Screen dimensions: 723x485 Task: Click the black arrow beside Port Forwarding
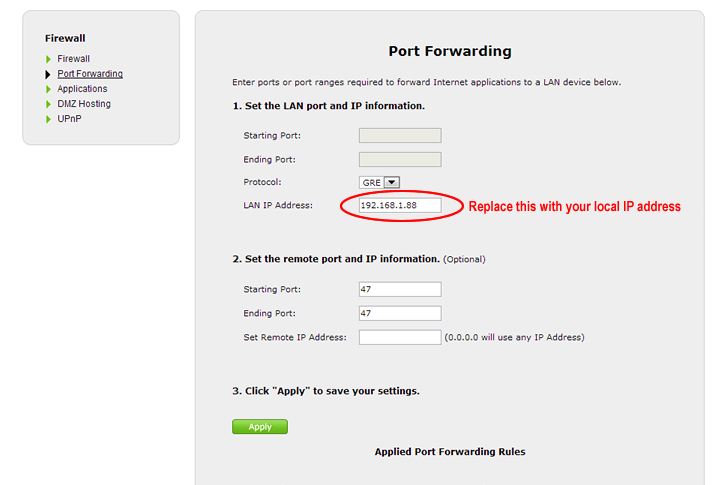pos(48,74)
